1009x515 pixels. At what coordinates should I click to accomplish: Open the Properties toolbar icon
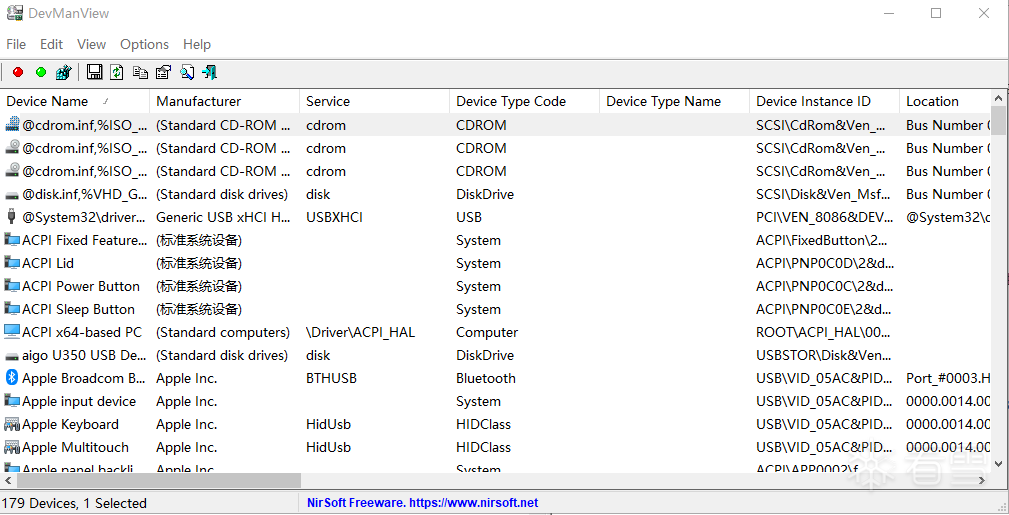point(163,72)
